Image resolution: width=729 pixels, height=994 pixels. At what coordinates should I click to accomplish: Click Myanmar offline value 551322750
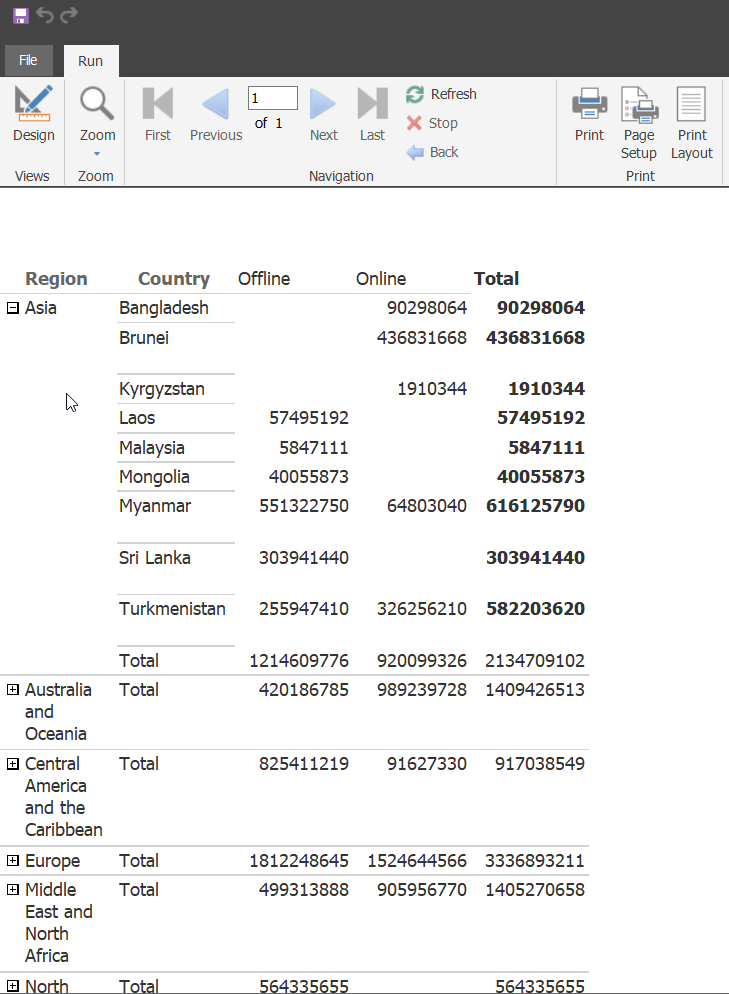click(x=304, y=506)
